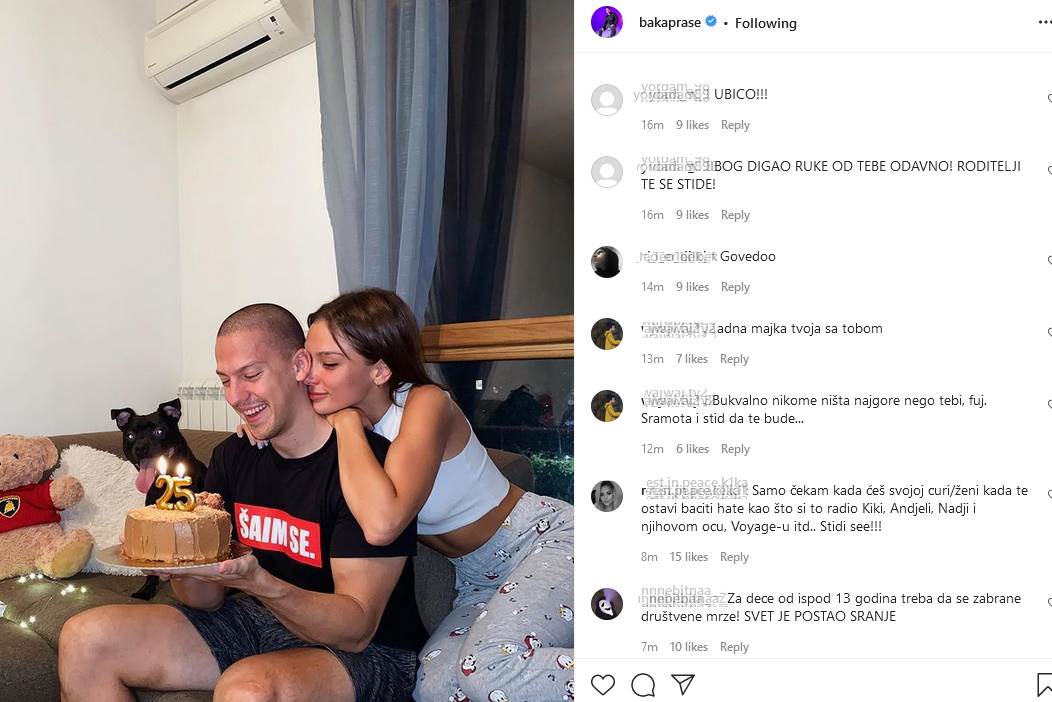Reply to the UBICO!!! comment
Screen dimensions: 1052x702
point(735,125)
